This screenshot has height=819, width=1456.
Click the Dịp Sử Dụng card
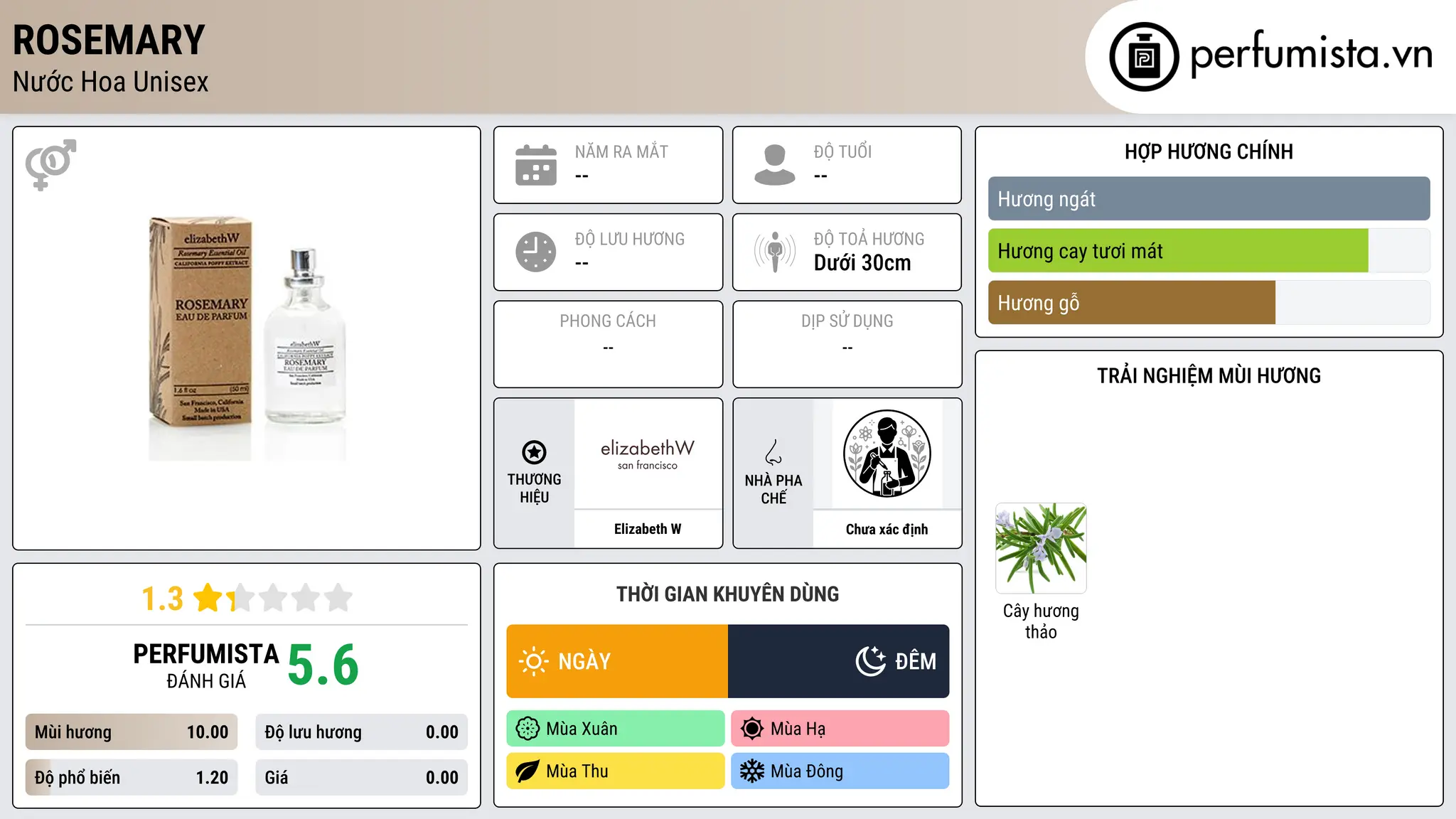point(847,344)
